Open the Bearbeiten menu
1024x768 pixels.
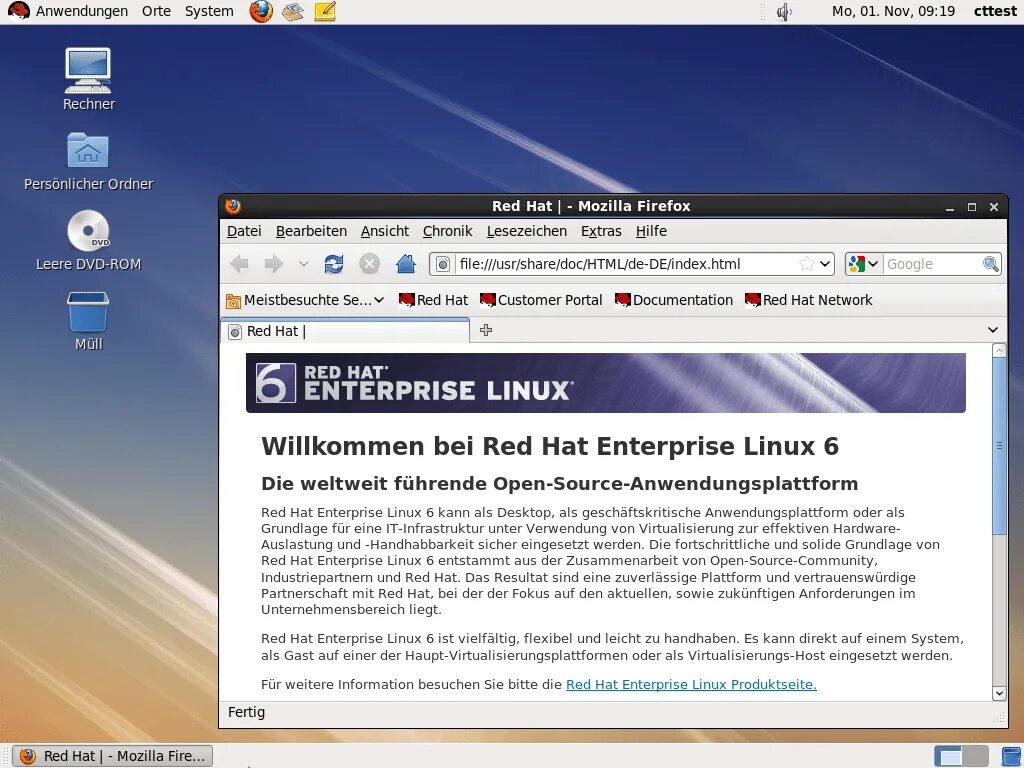[312, 231]
